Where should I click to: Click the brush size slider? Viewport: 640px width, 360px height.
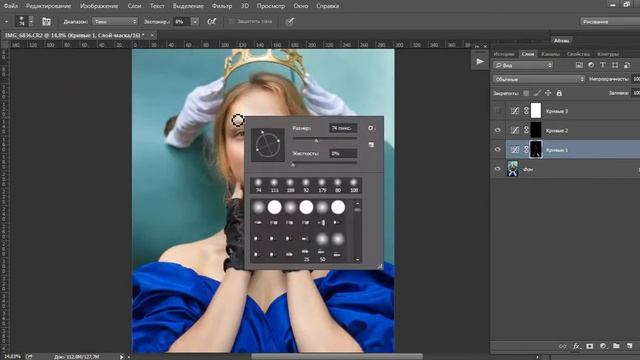pos(325,139)
